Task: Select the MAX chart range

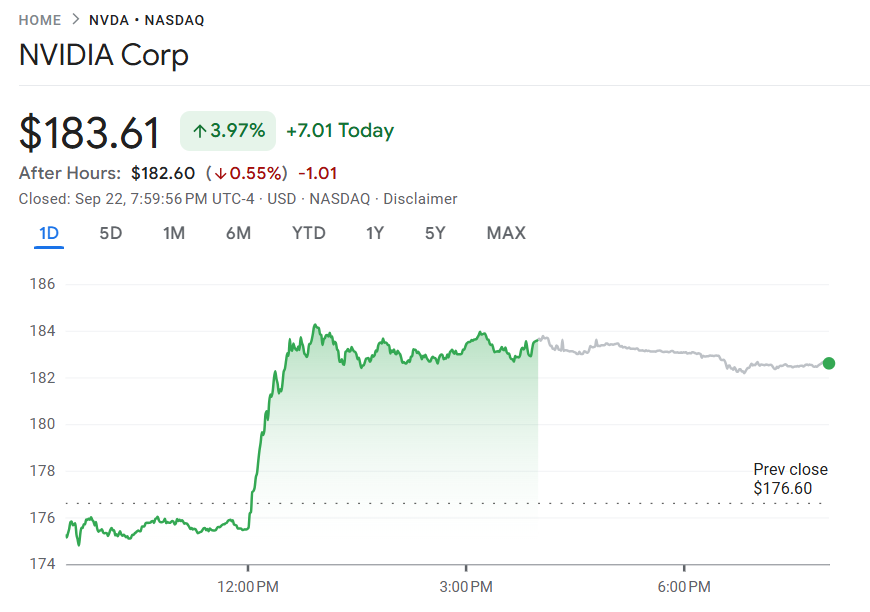Action: [x=506, y=233]
